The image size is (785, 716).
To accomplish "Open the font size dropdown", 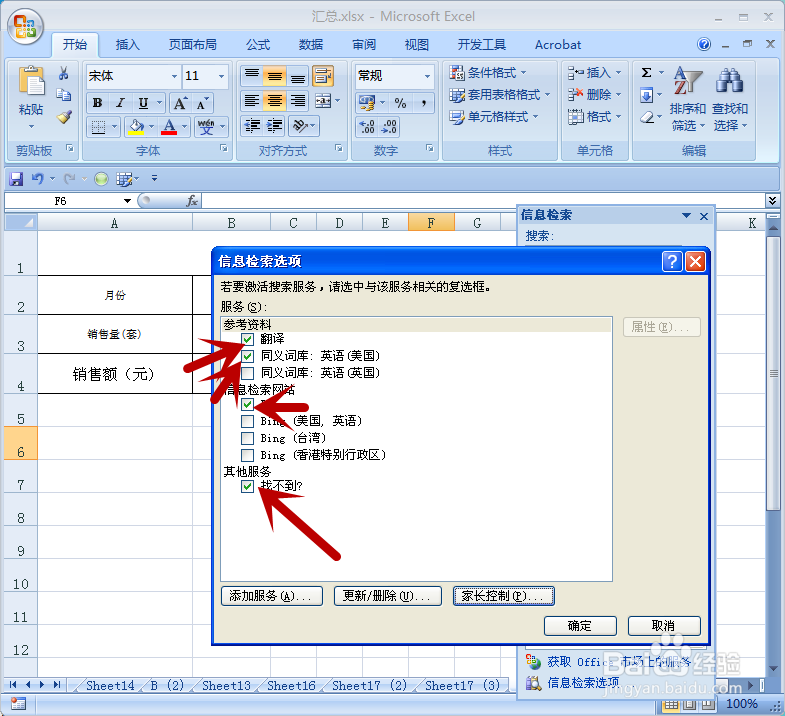I will coord(221,76).
